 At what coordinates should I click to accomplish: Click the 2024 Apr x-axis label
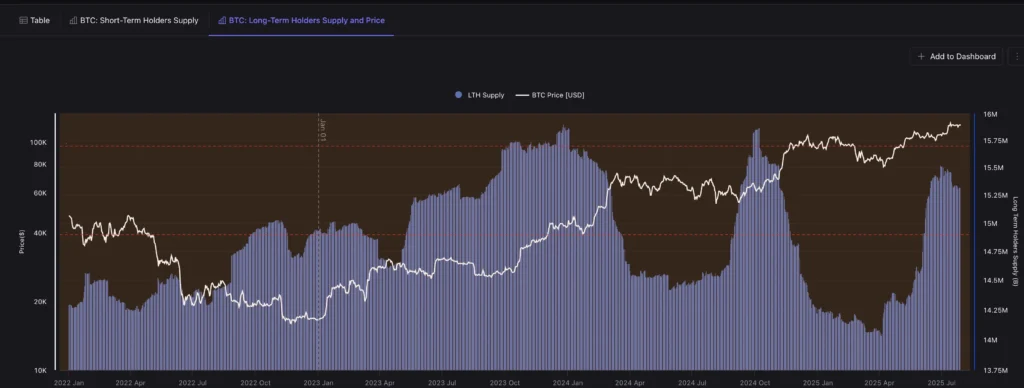(630, 383)
